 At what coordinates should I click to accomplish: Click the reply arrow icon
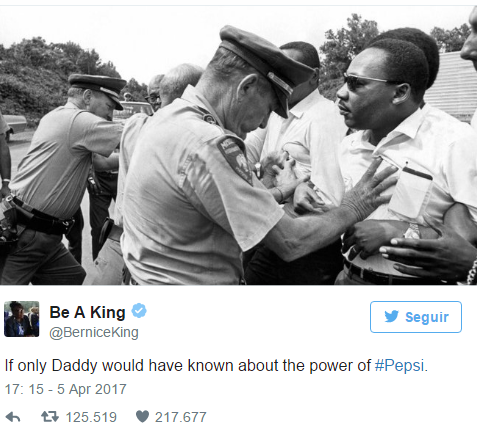[x=13, y=417]
